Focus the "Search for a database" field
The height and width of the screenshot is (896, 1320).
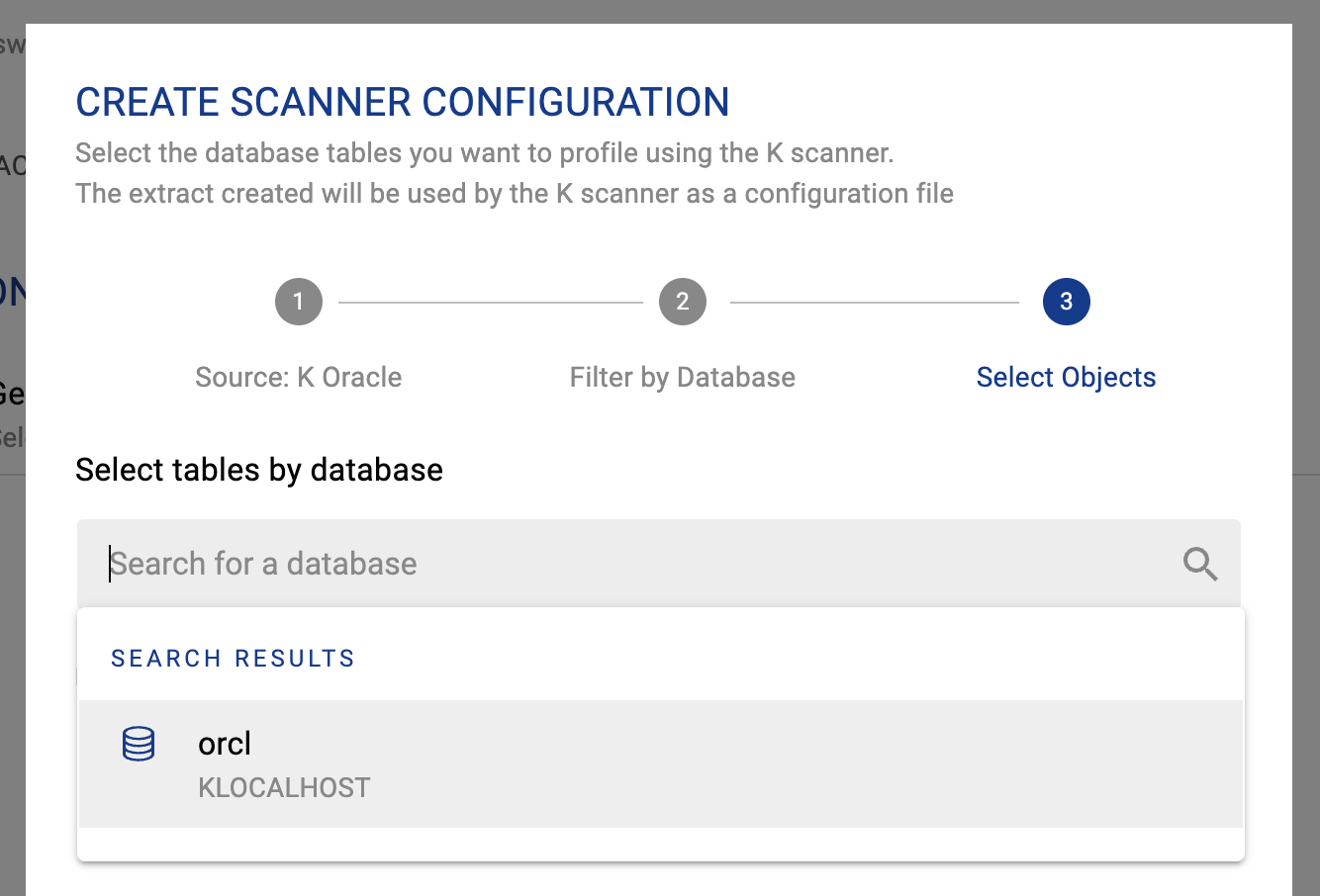[x=633, y=564]
